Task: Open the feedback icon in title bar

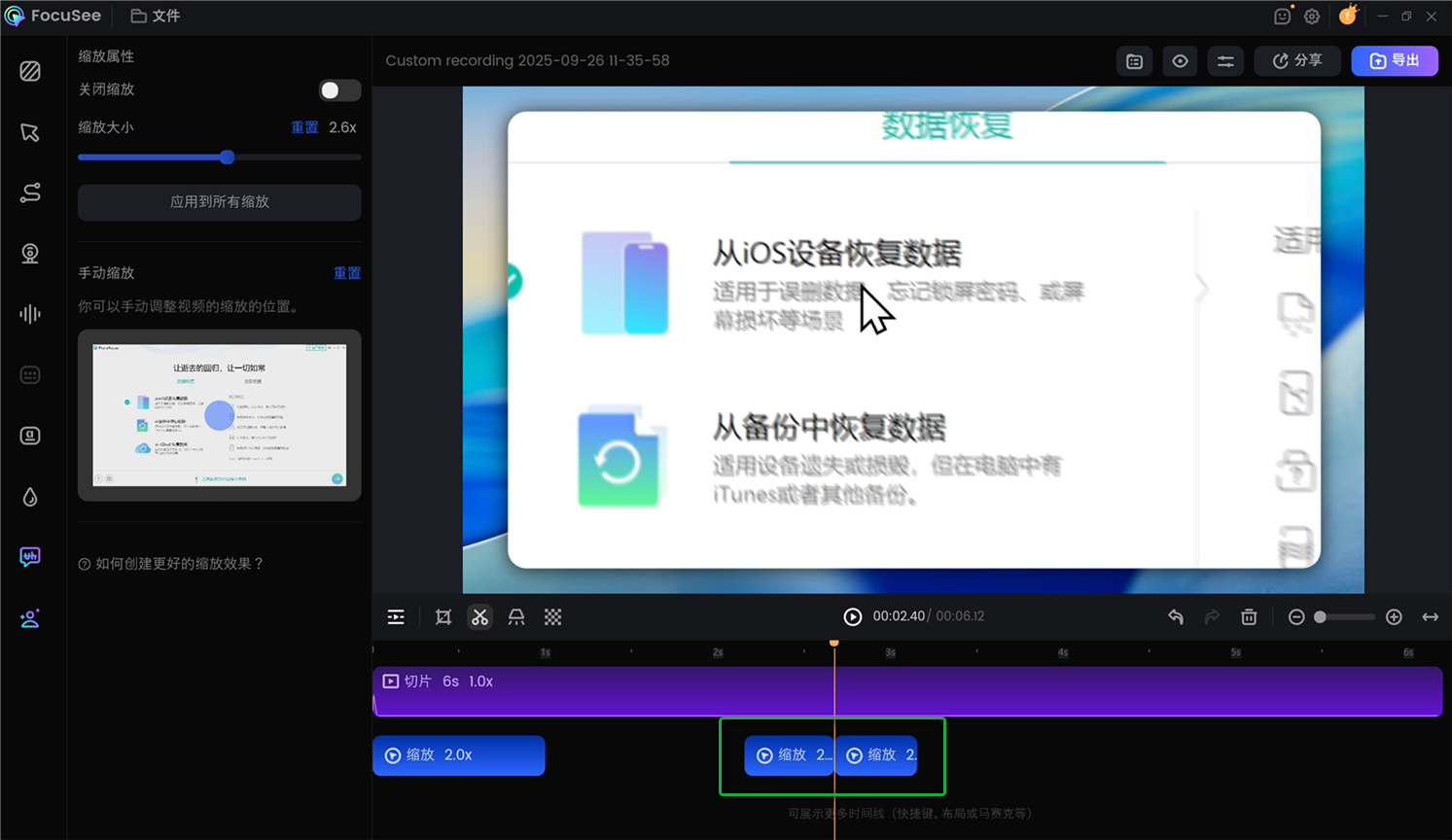Action: pyautogui.click(x=1283, y=17)
